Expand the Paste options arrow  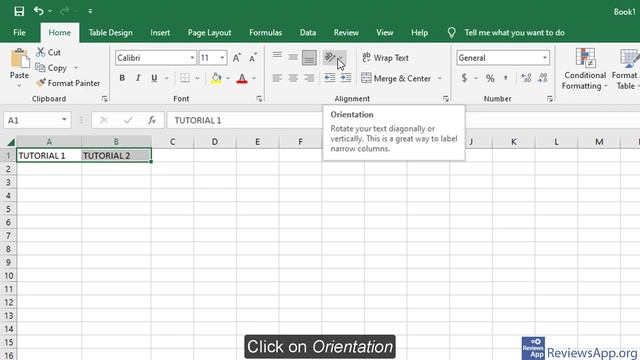[x=19, y=86]
